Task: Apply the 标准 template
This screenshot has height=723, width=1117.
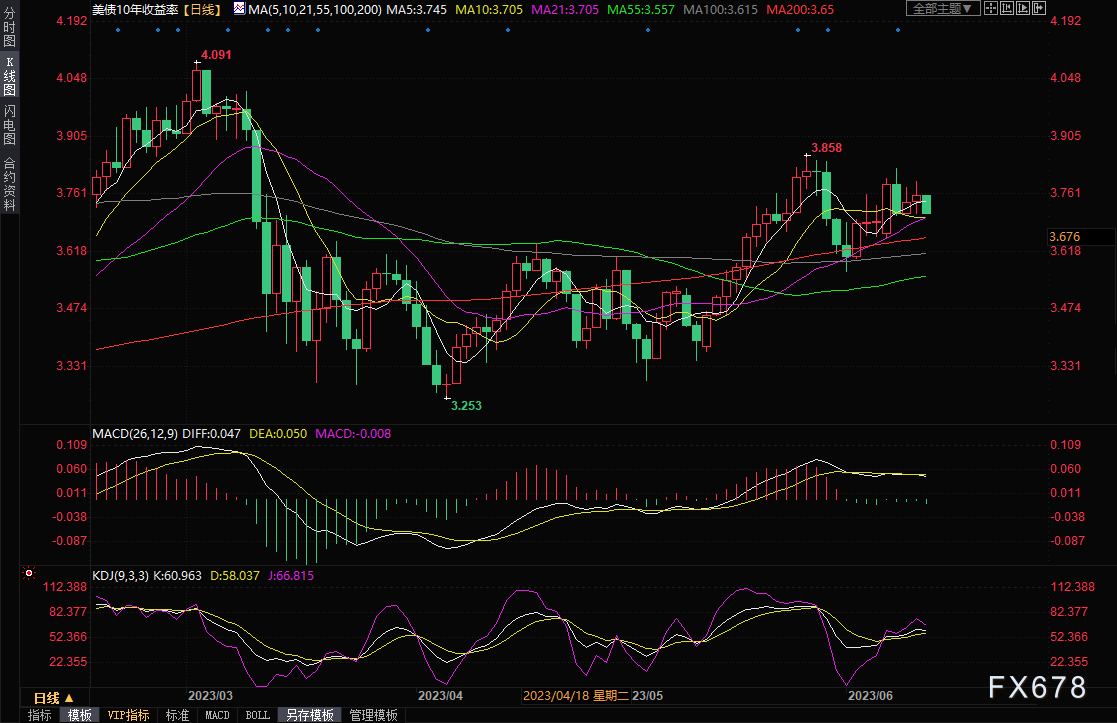Action: (x=177, y=715)
